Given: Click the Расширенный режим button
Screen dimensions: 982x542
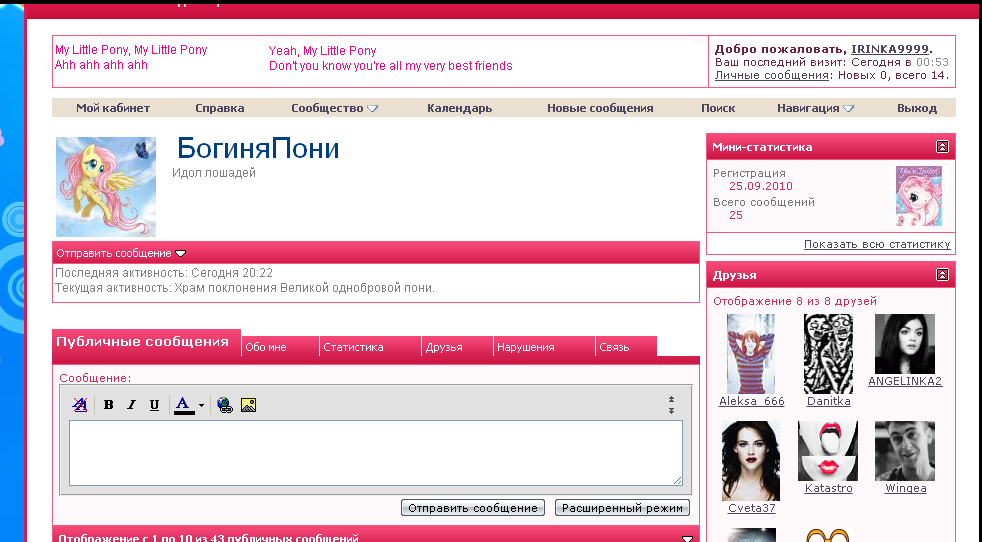Looking at the screenshot, I should [x=623, y=508].
